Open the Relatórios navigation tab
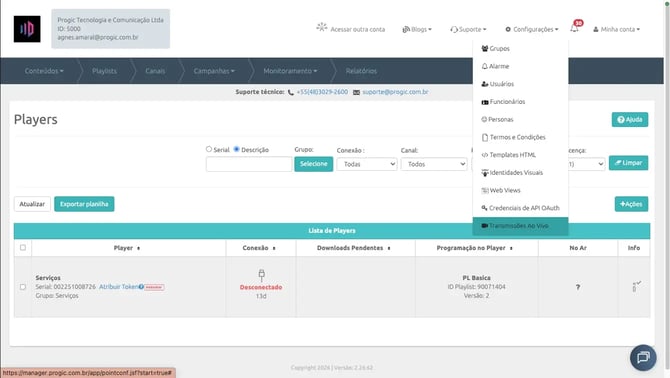 click(361, 71)
